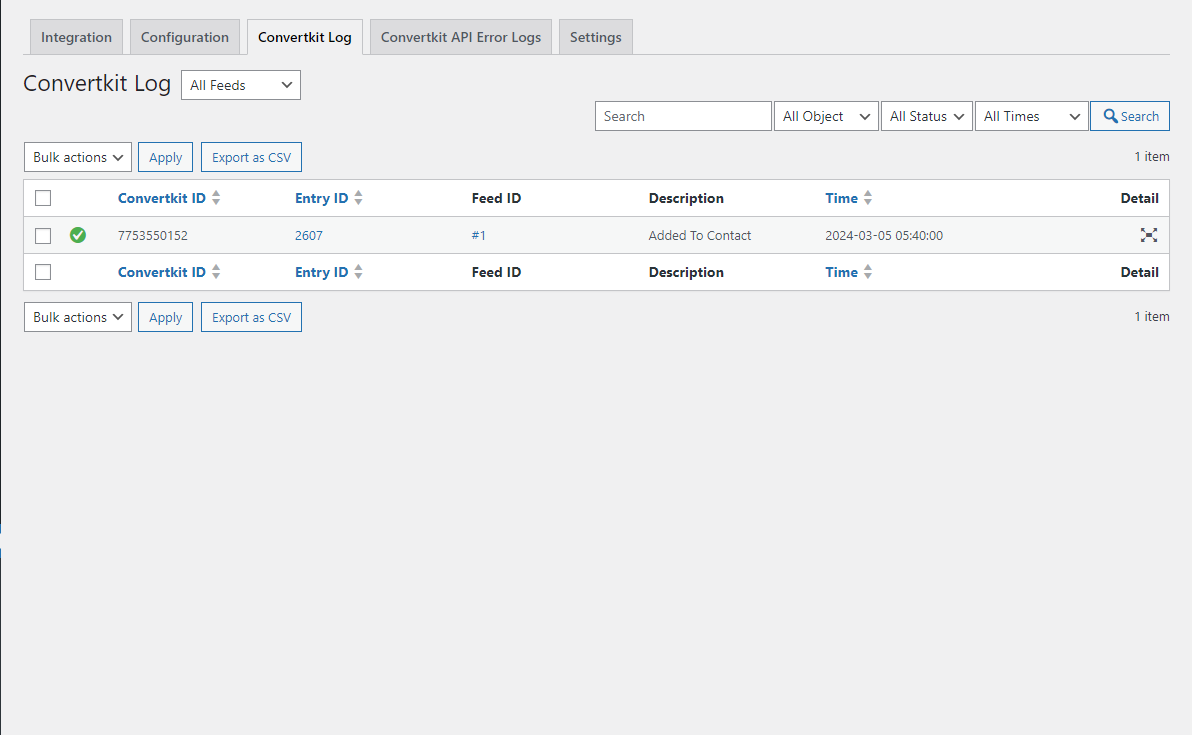Open the All Object filter dropdown
Viewport: 1192px width, 735px height.
click(826, 116)
